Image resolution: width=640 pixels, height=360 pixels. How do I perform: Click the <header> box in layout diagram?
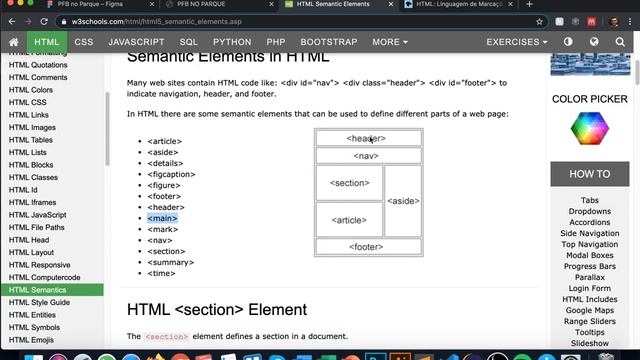pyautogui.click(x=369, y=138)
